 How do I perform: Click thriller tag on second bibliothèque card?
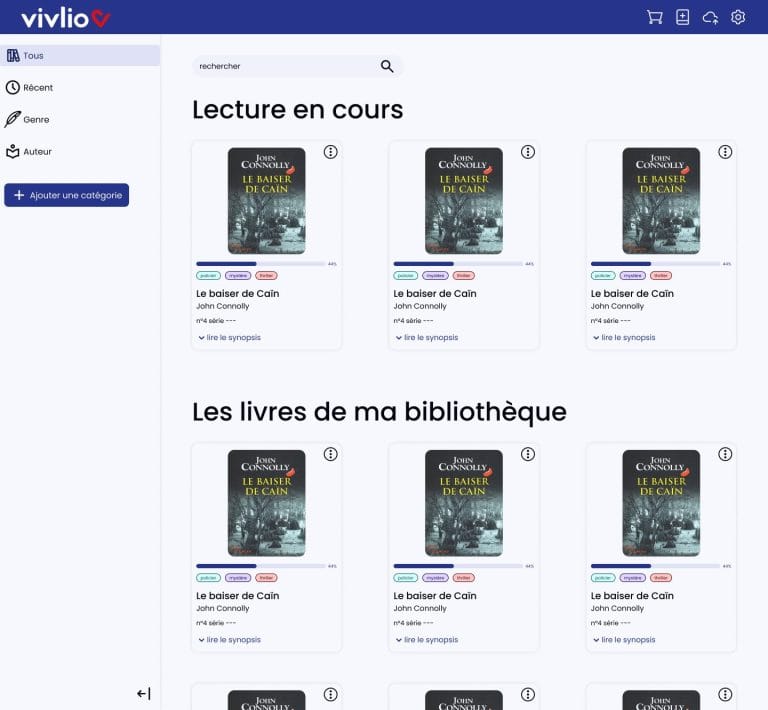[464, 578]
